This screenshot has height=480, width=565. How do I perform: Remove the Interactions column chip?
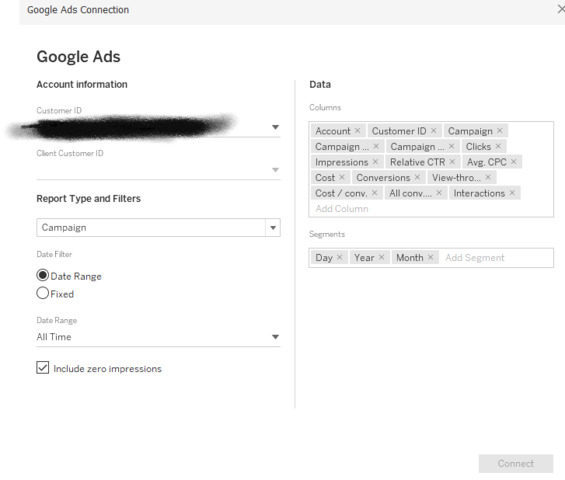[512, 193]
